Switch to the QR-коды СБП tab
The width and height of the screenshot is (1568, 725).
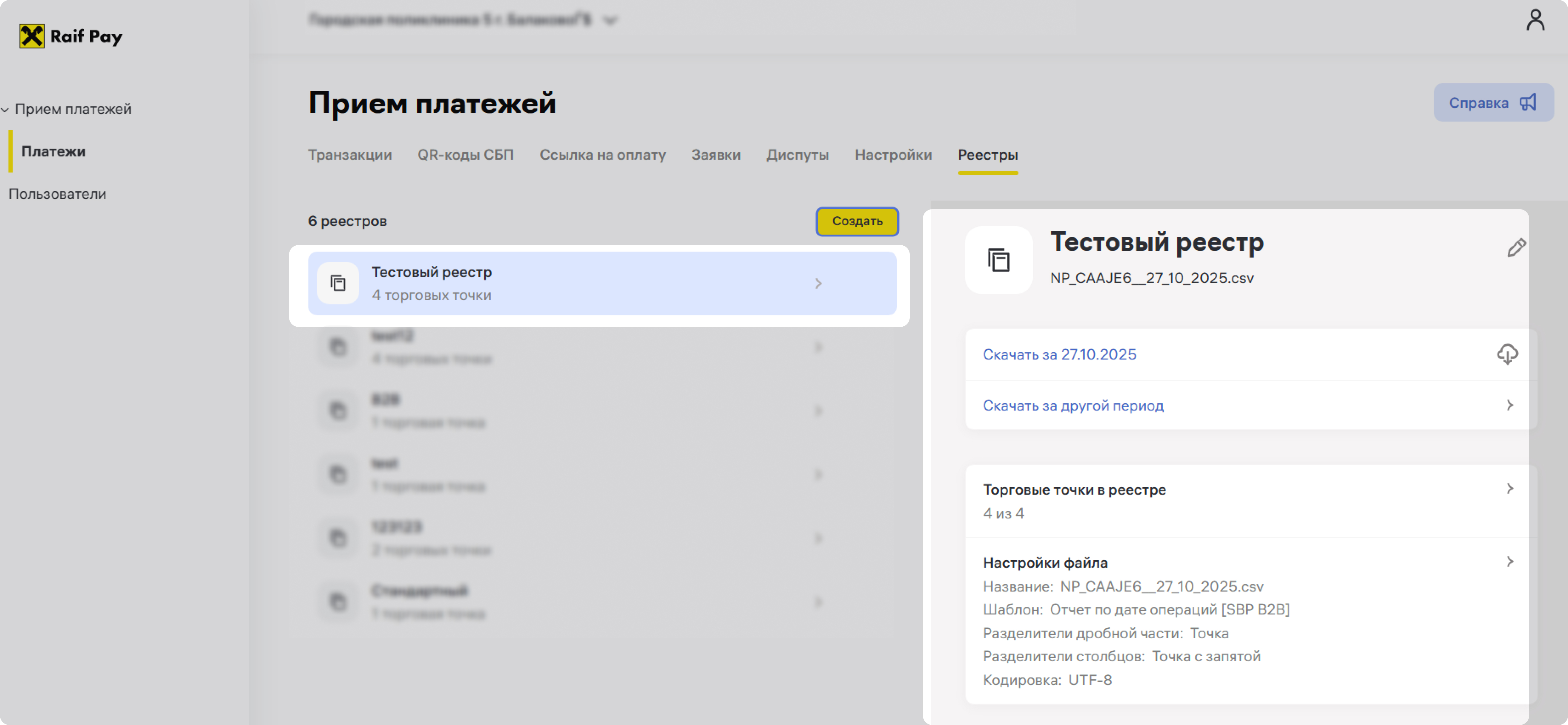(x=465, y=155)
